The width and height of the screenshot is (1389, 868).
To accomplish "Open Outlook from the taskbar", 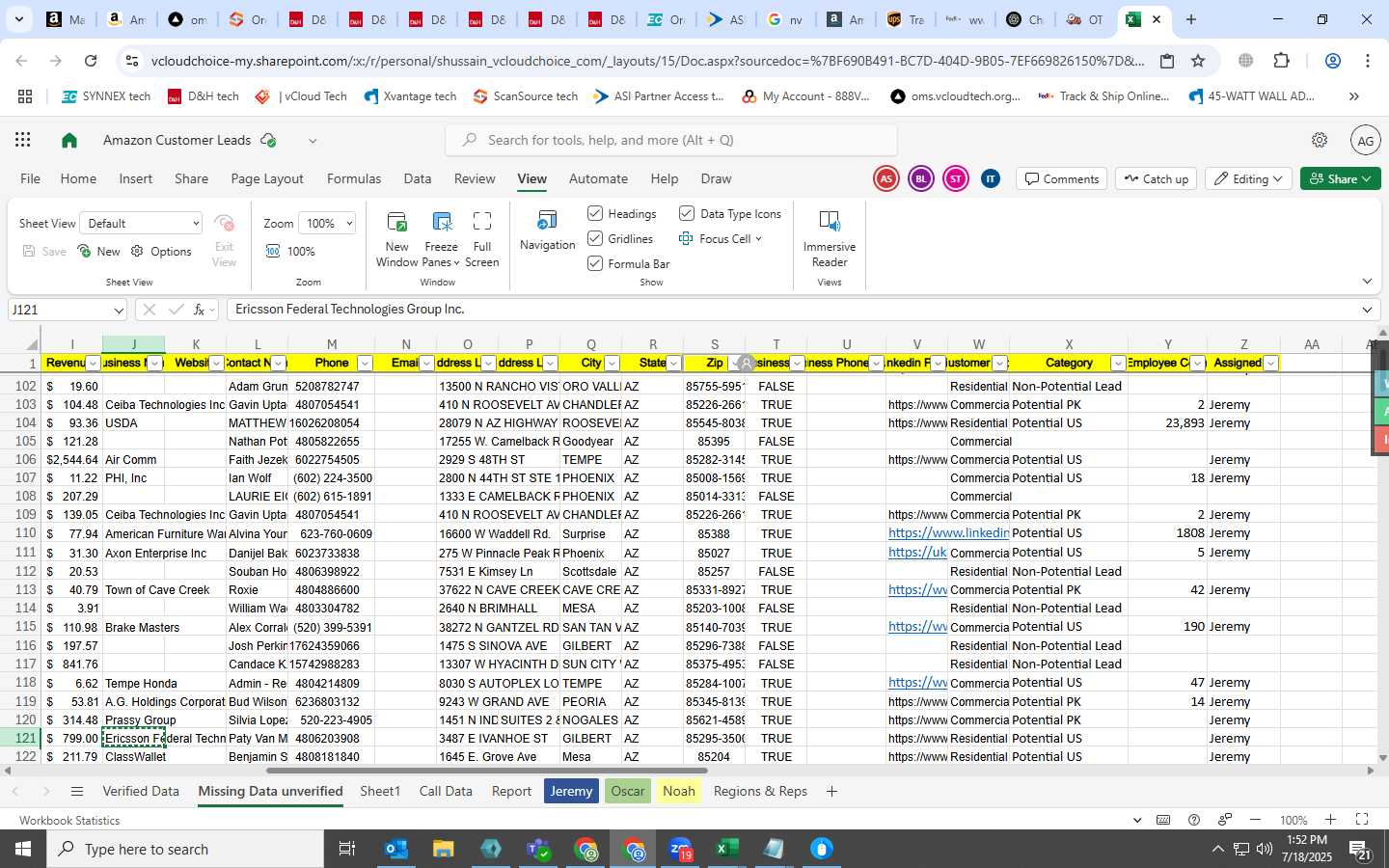I will pyautogui.click(x=396, y=850).
